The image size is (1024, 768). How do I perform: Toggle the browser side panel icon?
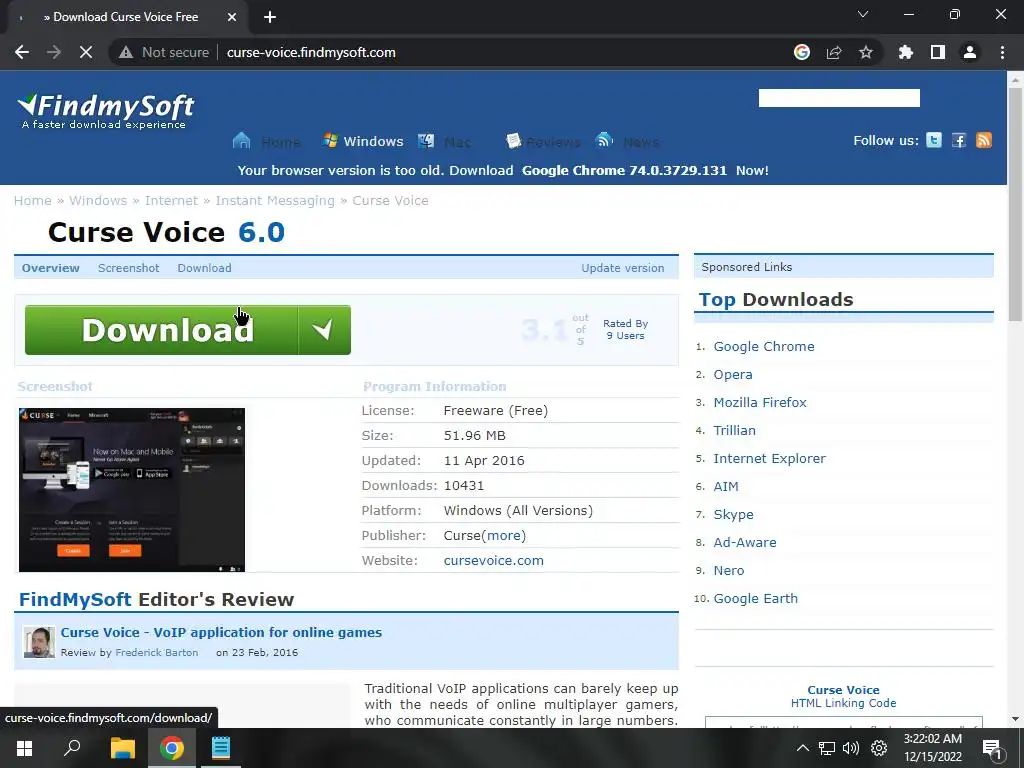pyautogui.click(x=938, y=52)
